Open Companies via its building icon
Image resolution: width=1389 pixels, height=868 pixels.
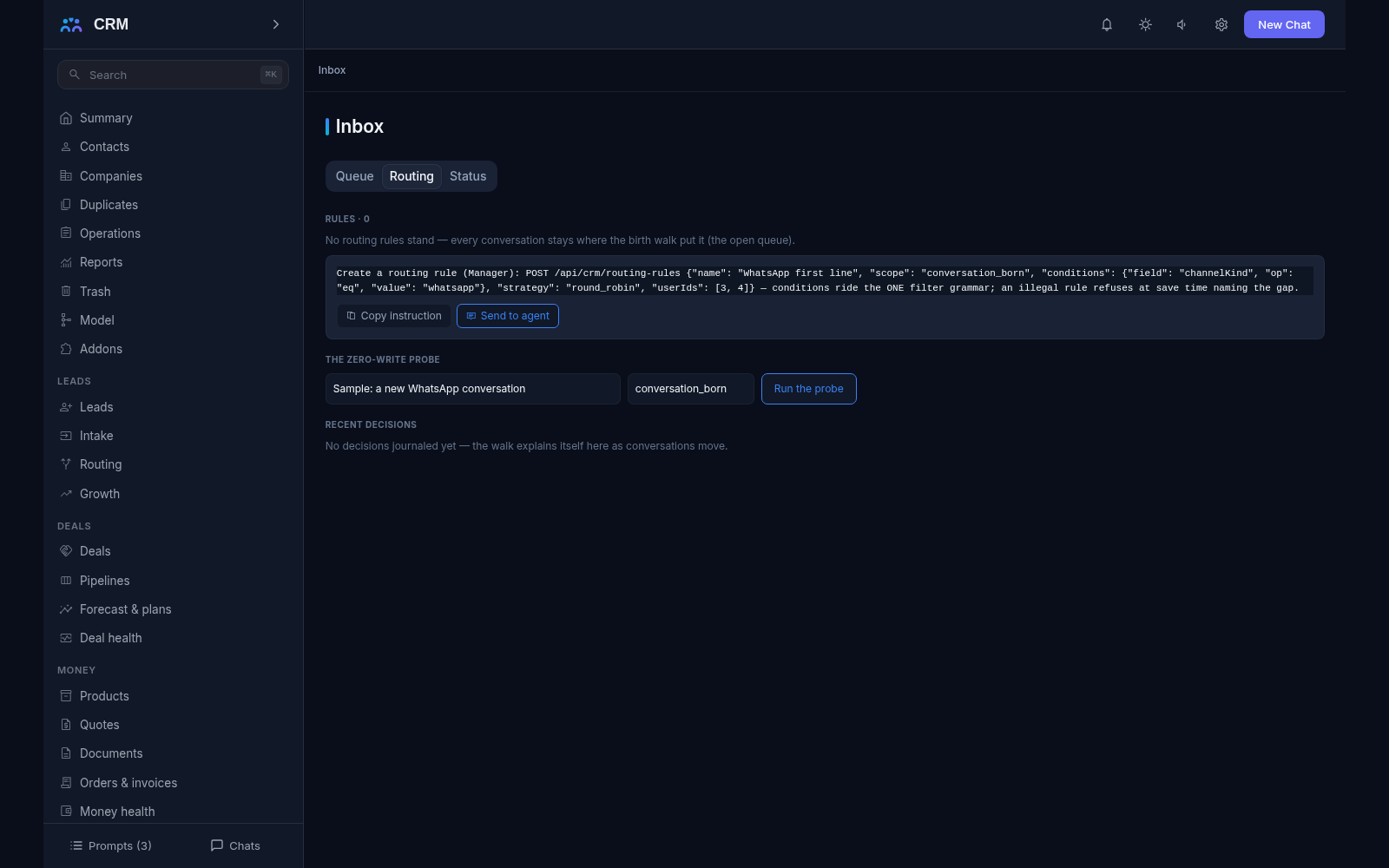click(66, 176)
